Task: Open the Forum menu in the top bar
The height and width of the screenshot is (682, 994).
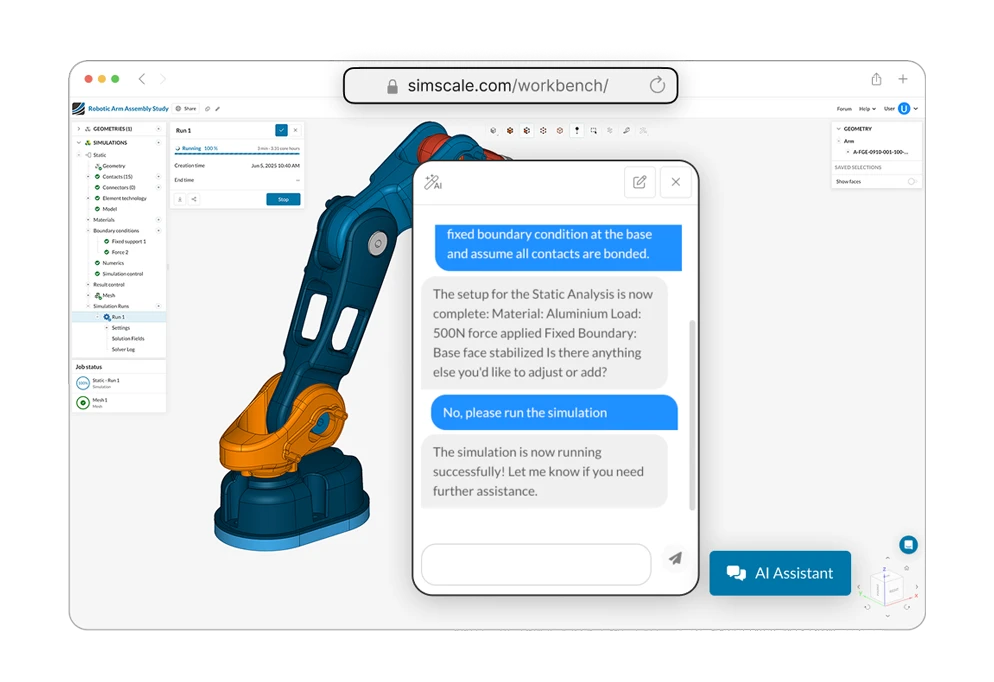Action: (845, 109)
